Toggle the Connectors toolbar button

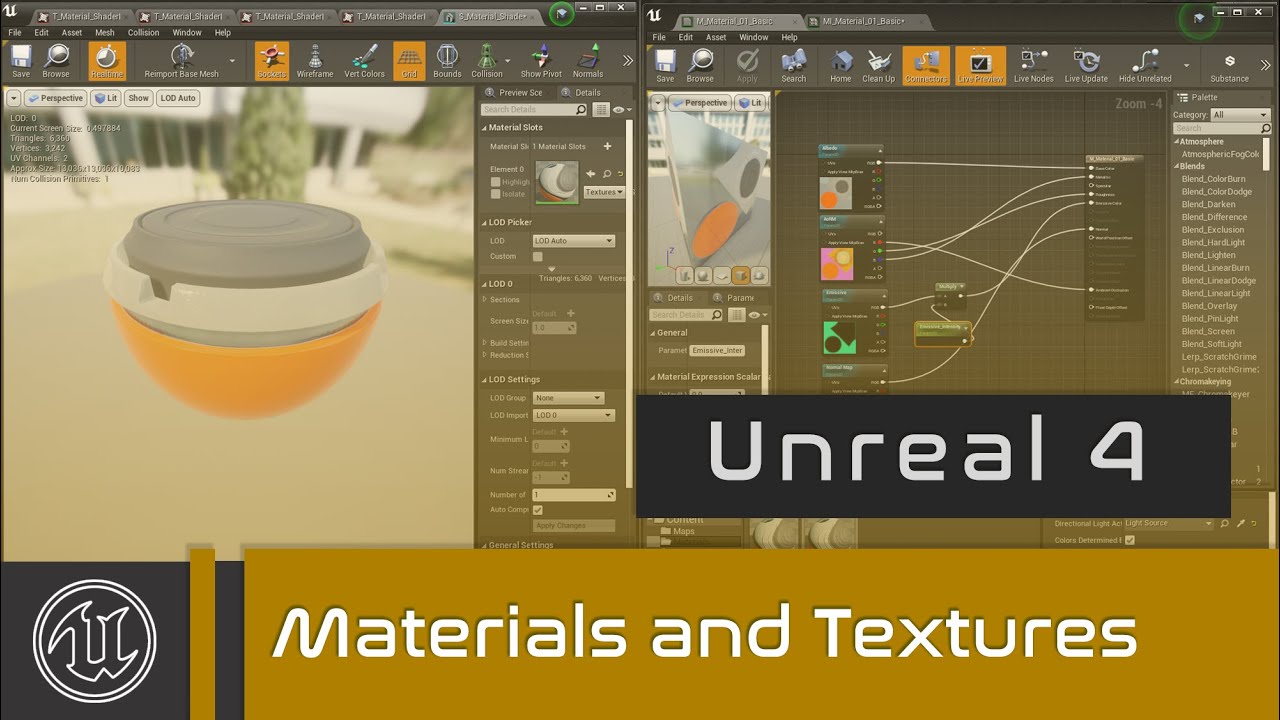926,66
